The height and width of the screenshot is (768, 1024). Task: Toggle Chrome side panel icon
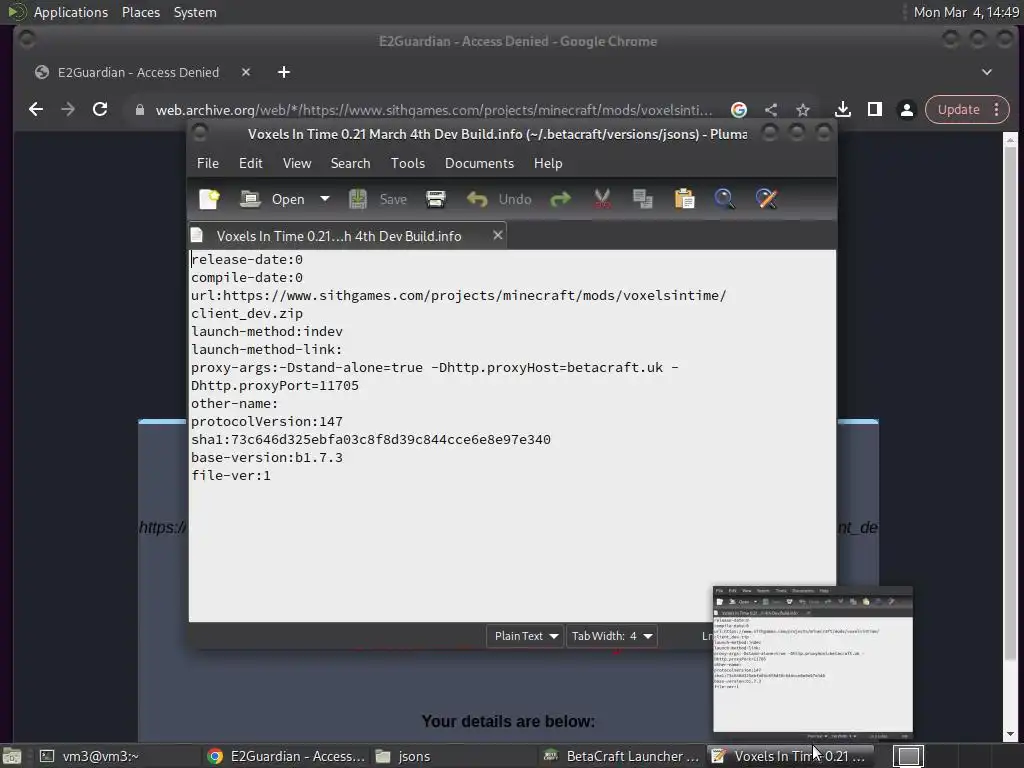(874, 110)
